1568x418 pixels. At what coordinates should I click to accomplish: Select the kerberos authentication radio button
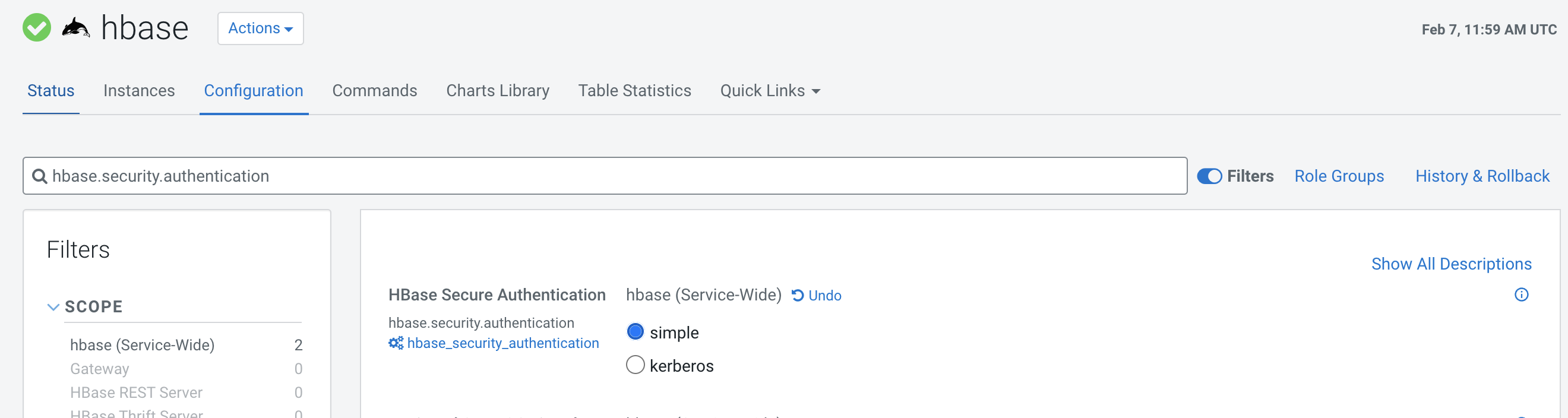(635, 365)
